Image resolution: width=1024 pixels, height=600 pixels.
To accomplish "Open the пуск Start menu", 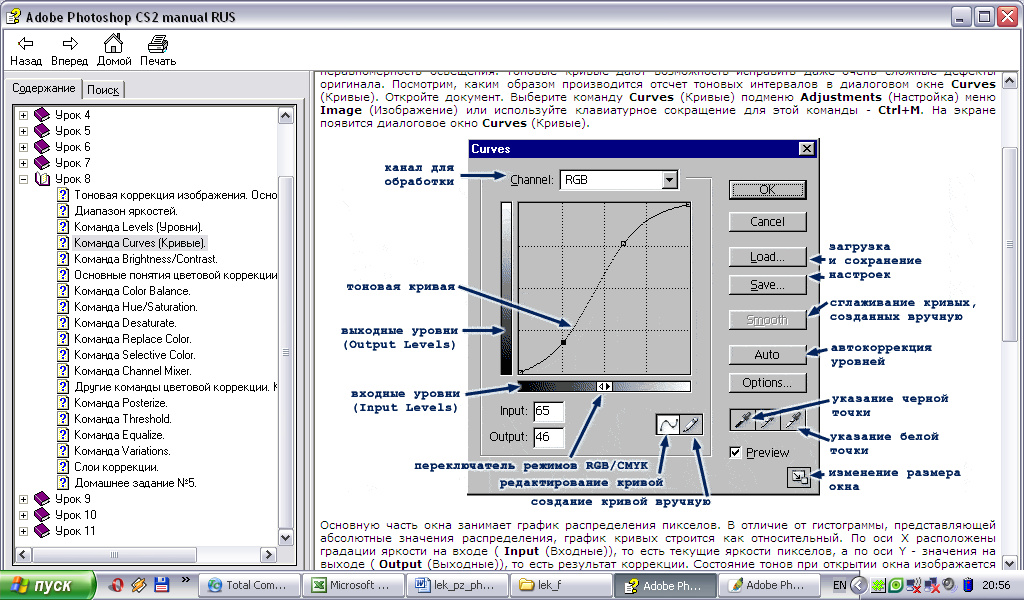I will tap(48, 585).
